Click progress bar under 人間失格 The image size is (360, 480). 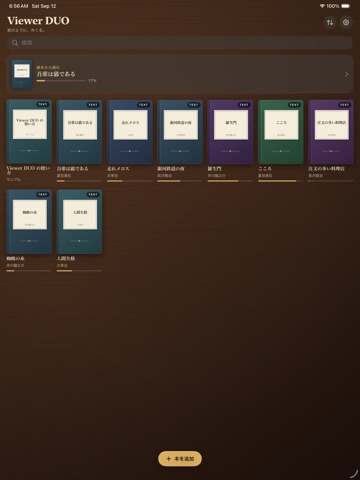[79, 271]
